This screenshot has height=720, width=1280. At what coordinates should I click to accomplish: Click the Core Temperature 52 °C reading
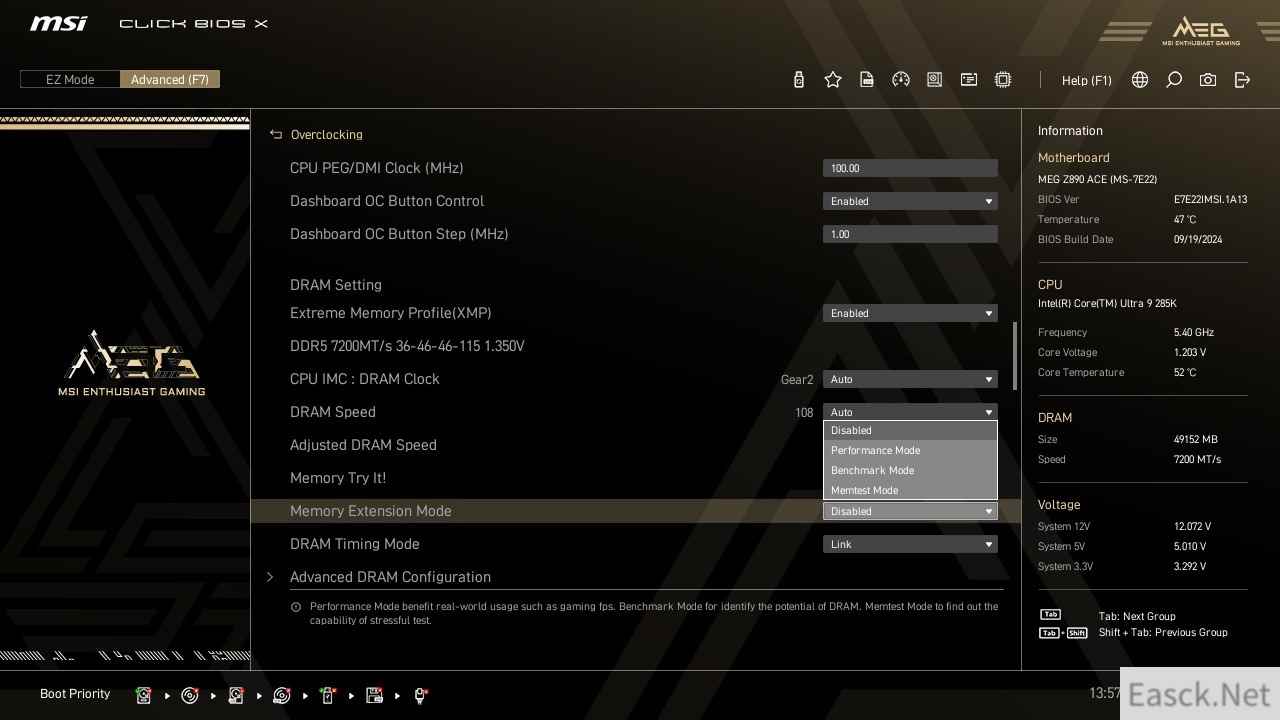point(1185,373)
